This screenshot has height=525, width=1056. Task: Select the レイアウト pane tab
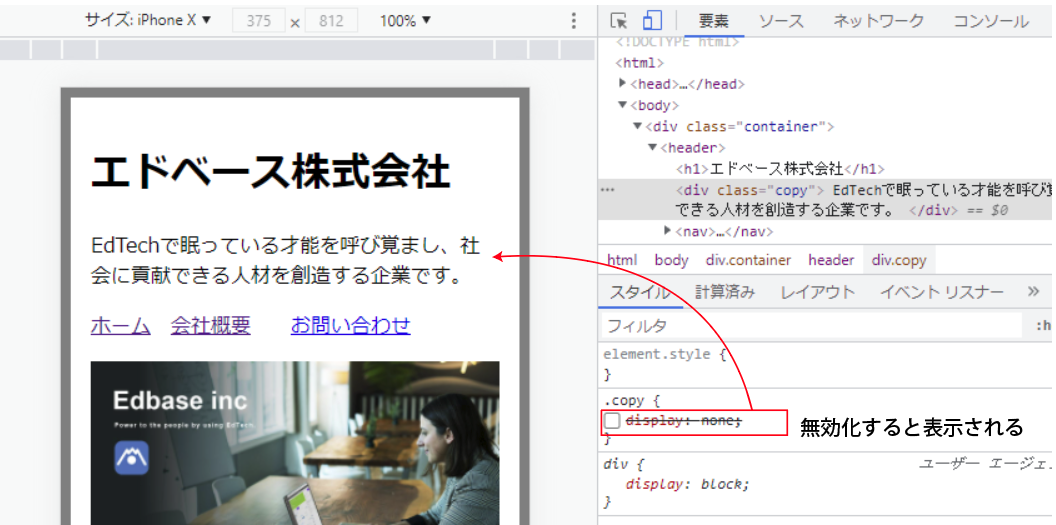818,292
